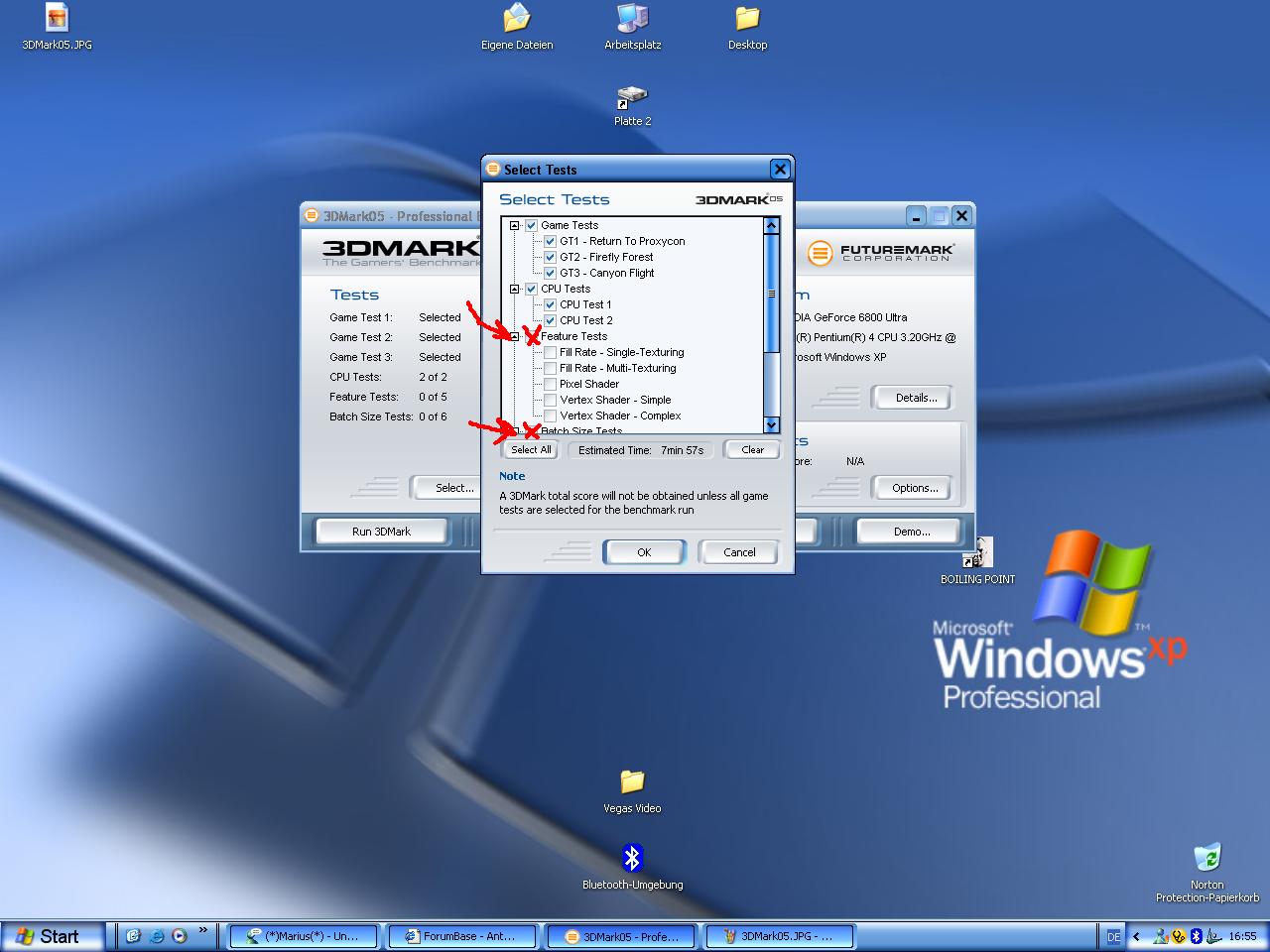Close the Select Tests dialog
1270x952 pixels.
point(780,169)
